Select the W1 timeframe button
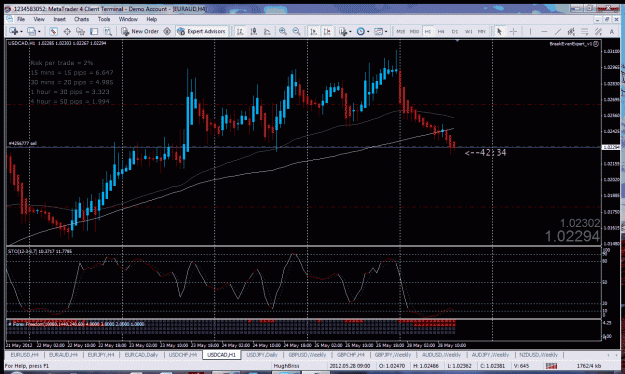 click(468, 31)
